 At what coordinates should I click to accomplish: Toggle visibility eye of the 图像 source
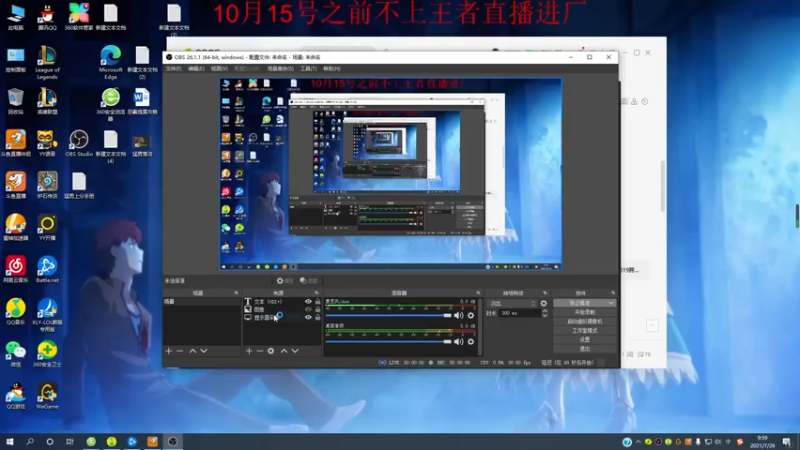pos(308,309)
